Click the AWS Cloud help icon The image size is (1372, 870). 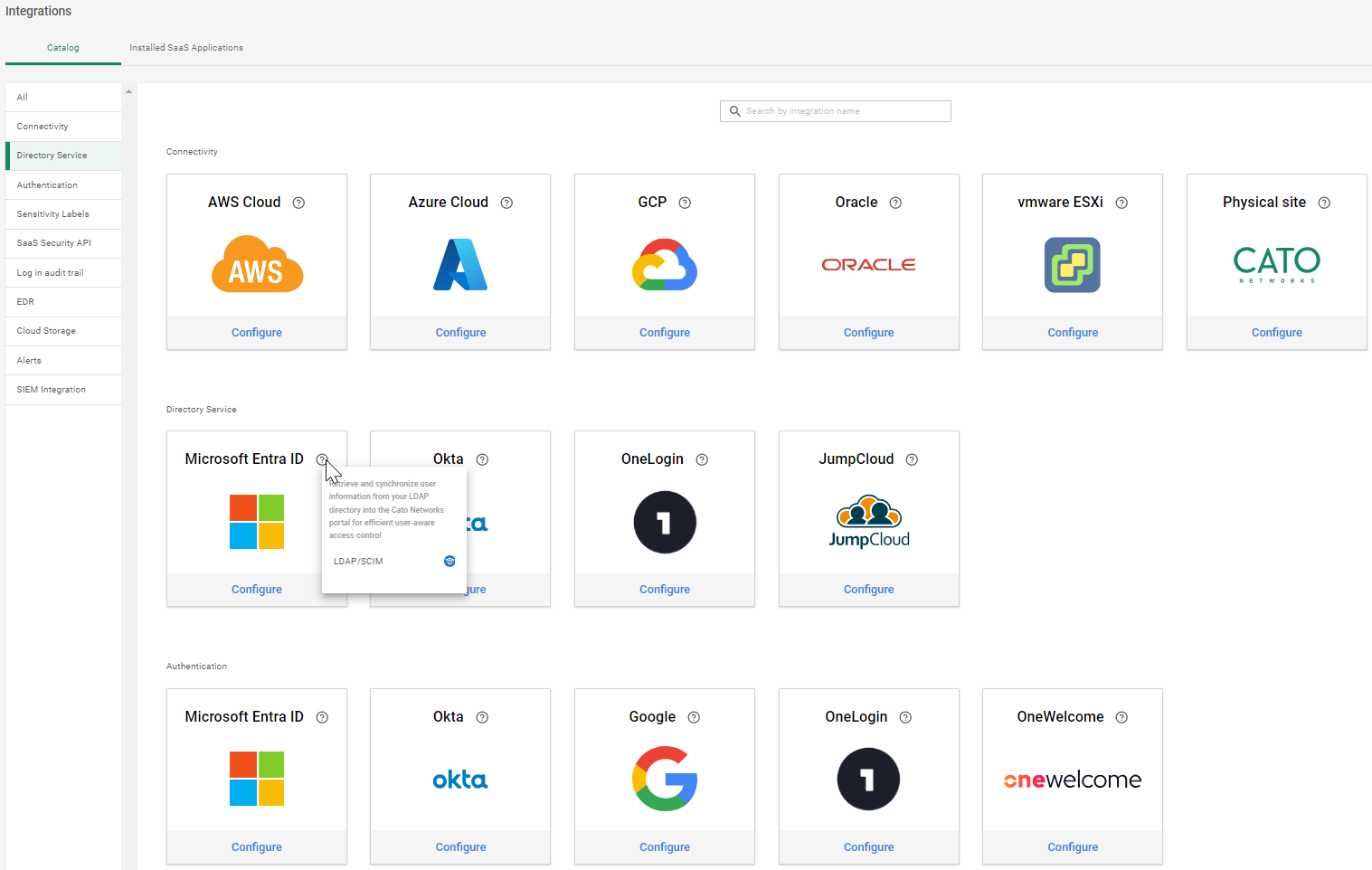point(298,203)
